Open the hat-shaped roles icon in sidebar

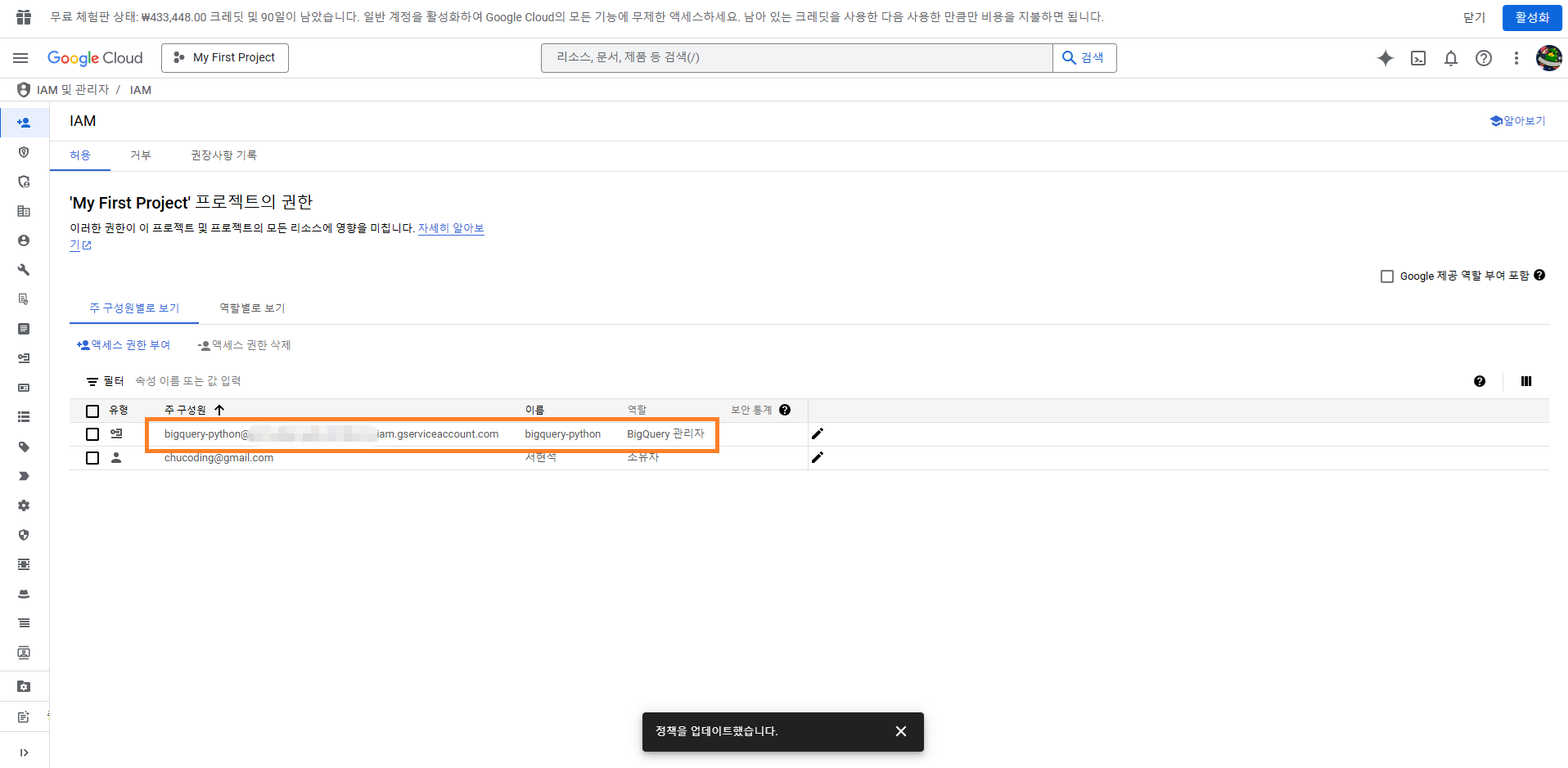click(x=24, y=594)
